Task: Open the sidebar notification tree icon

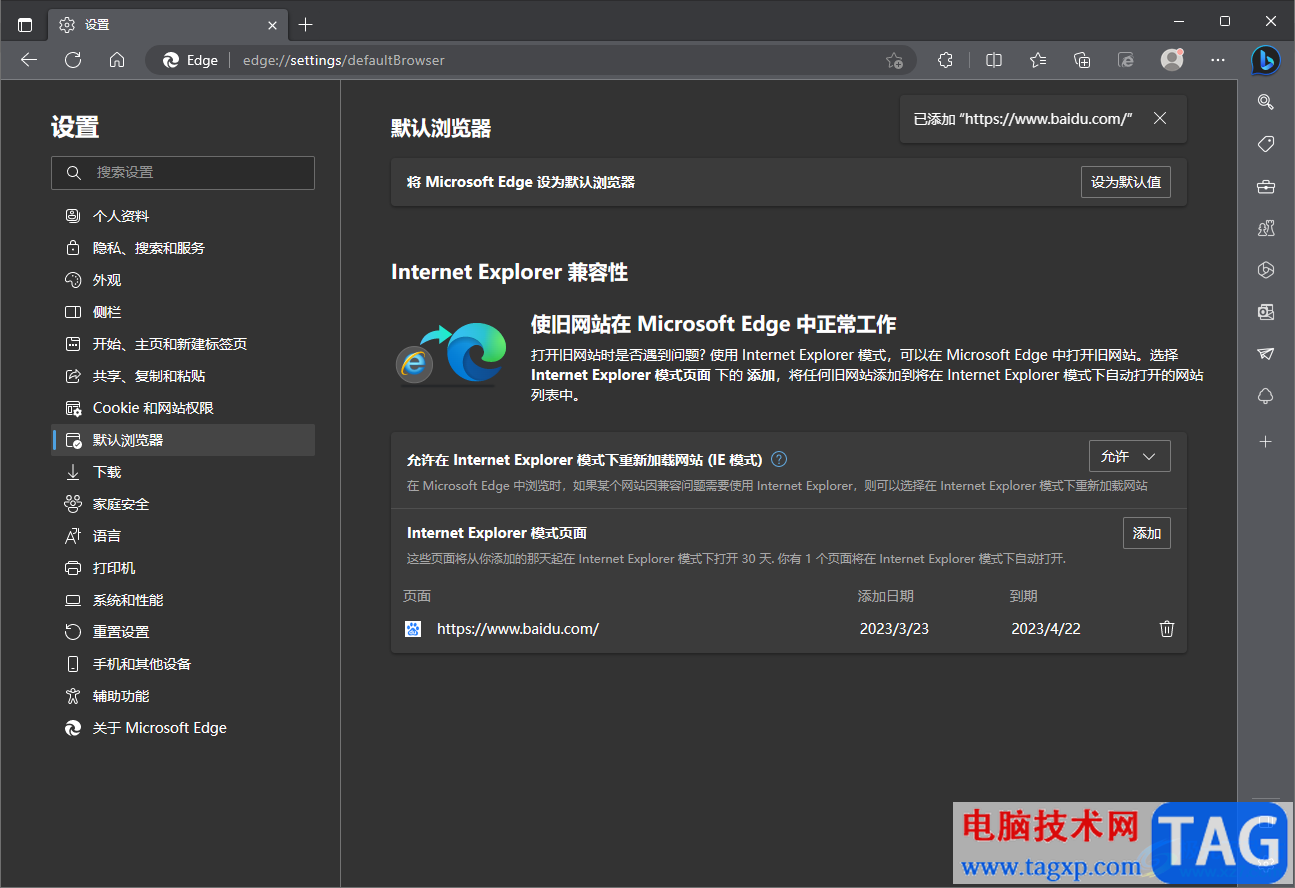Action: coord(1266,396)
